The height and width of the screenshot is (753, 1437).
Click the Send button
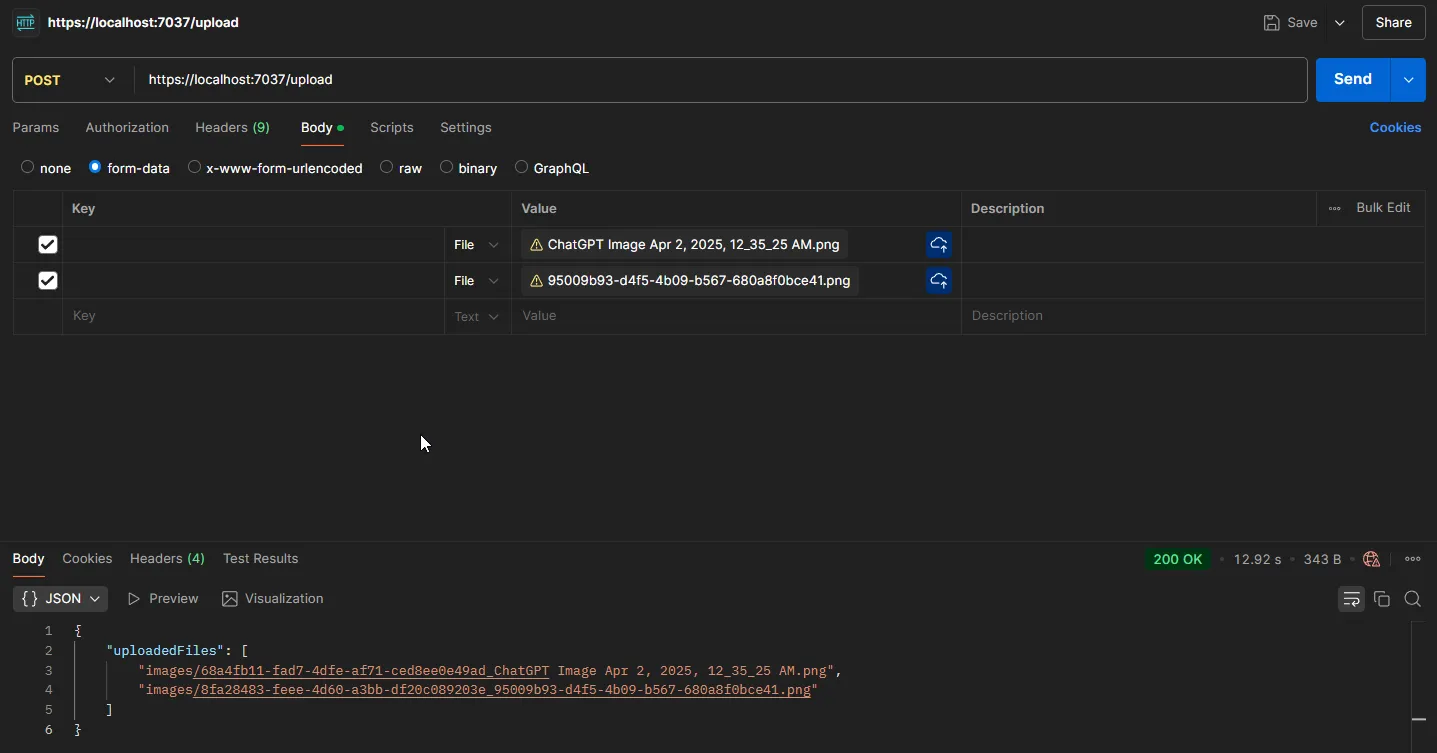click(x=1352, y=80)
